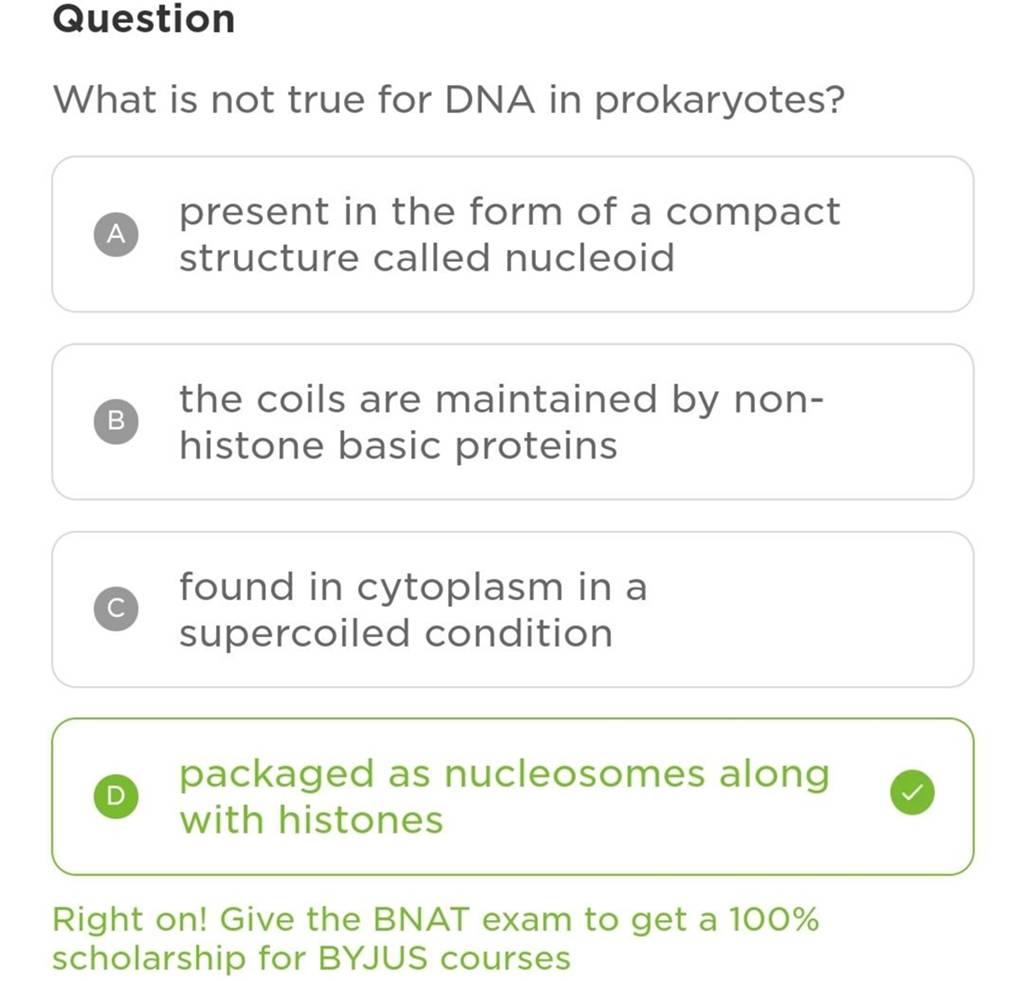Screen dimensions: 1024x981
Task: Select option C about supercoiled cytoplasm DNA
Action: (x=512, y=608)
